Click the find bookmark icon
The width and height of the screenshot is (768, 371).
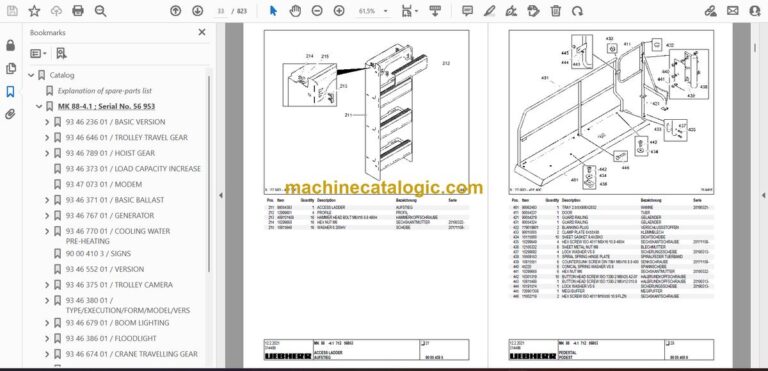click(x=61, y=53)
